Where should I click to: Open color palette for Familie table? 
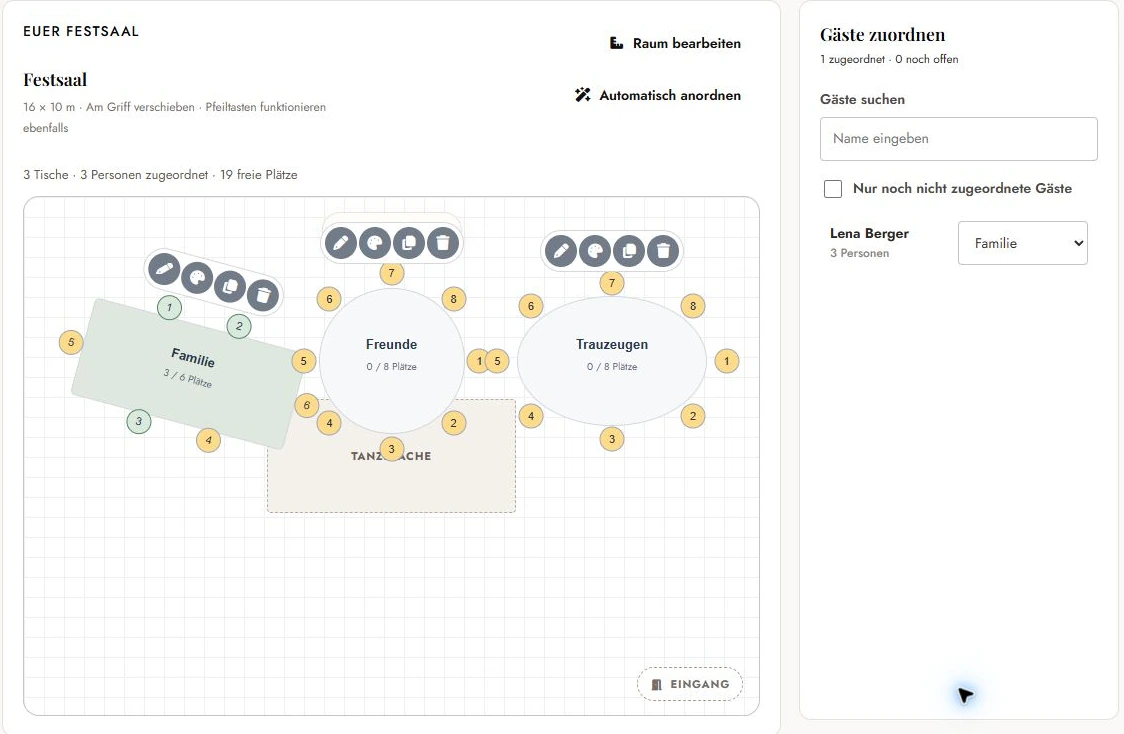[x=196, y=277]
